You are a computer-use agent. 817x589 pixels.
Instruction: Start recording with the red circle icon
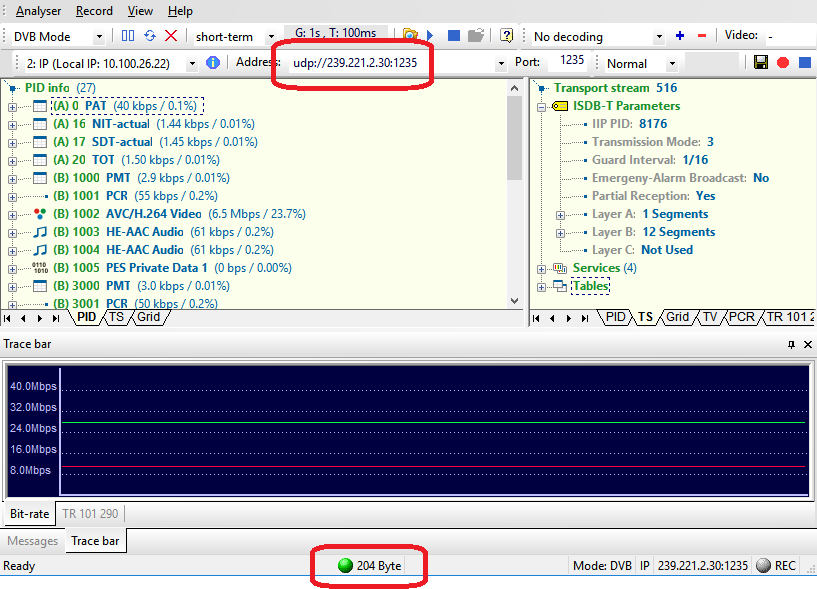coord(783,63)
